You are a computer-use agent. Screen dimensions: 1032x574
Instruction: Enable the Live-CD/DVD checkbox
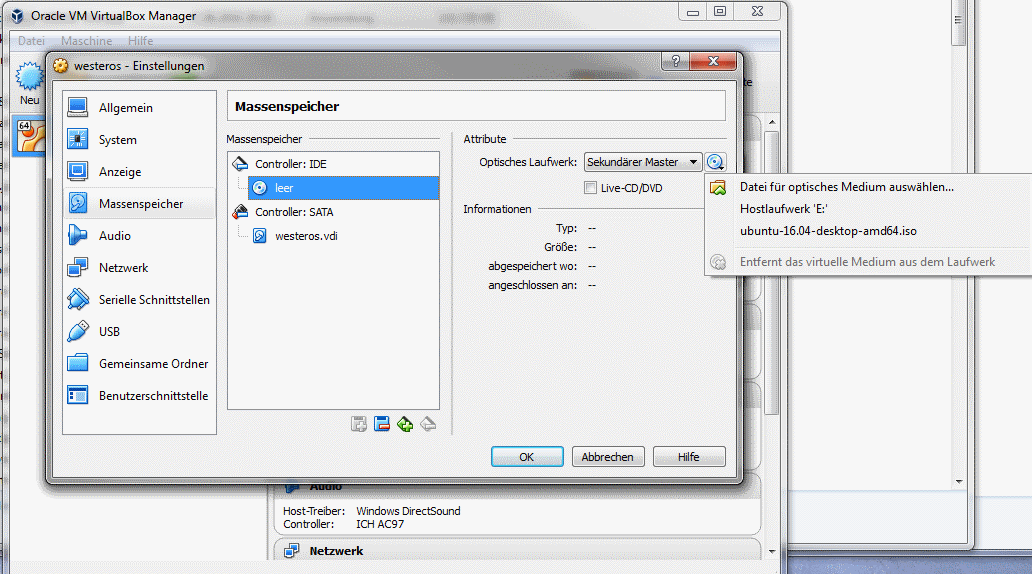coord(590,188)
